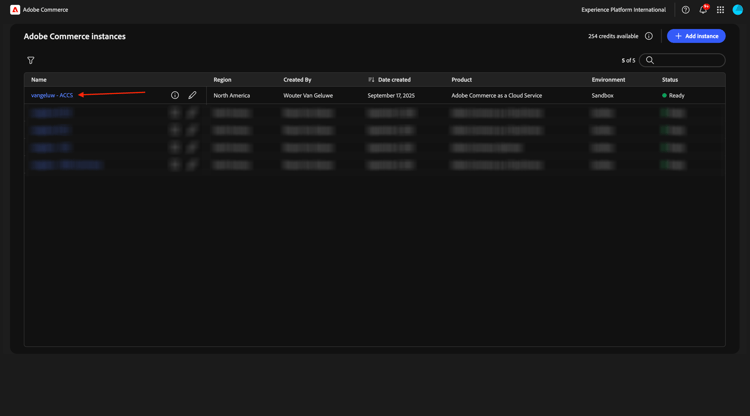Click the Adobe Commerce title text

click(45, 10)
